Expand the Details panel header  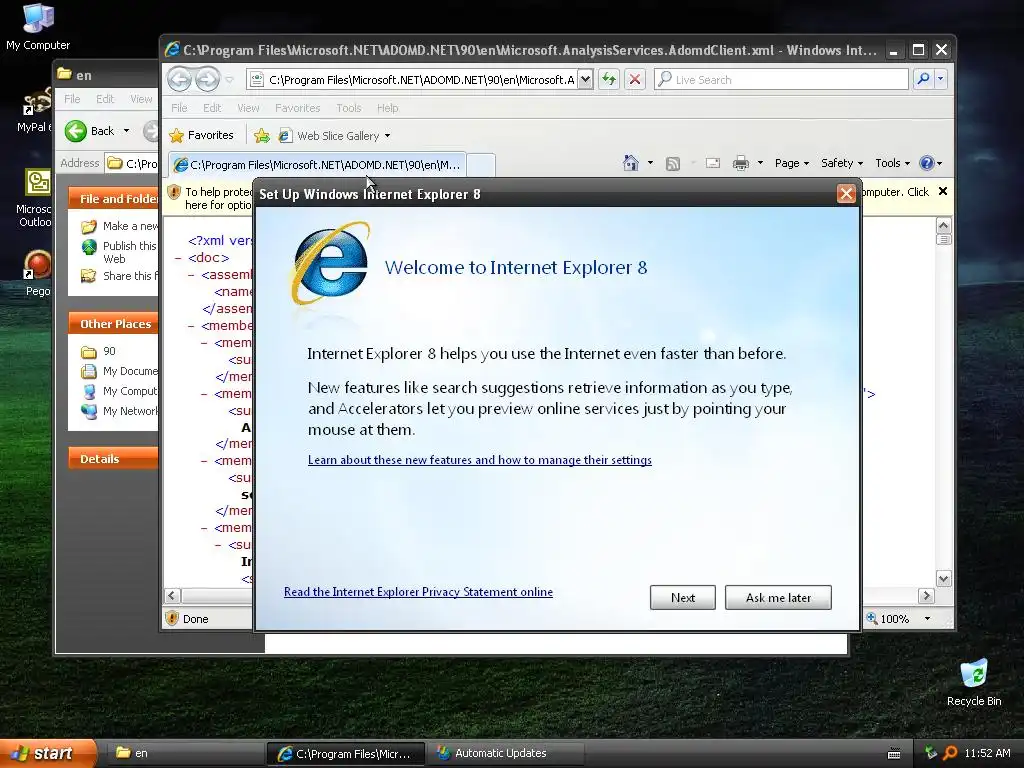point(113,458)
